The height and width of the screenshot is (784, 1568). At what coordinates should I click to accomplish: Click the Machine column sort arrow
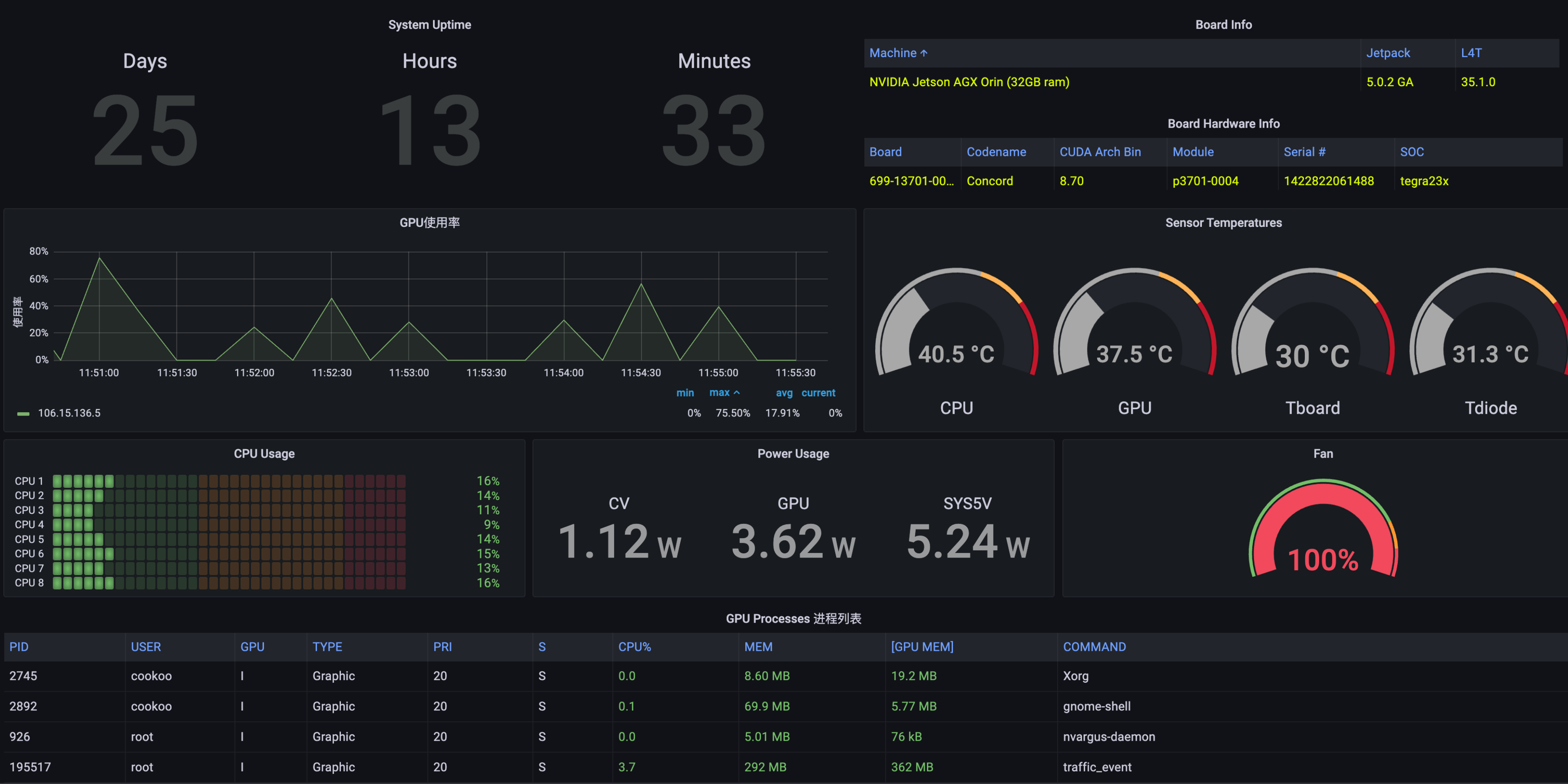[x=924, y=53]
